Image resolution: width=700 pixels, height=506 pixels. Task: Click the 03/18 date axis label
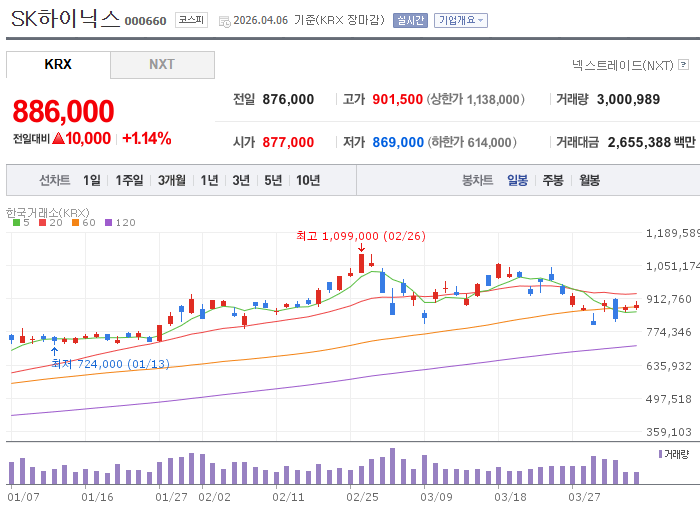pyautogui.click(x=510, y=497)
